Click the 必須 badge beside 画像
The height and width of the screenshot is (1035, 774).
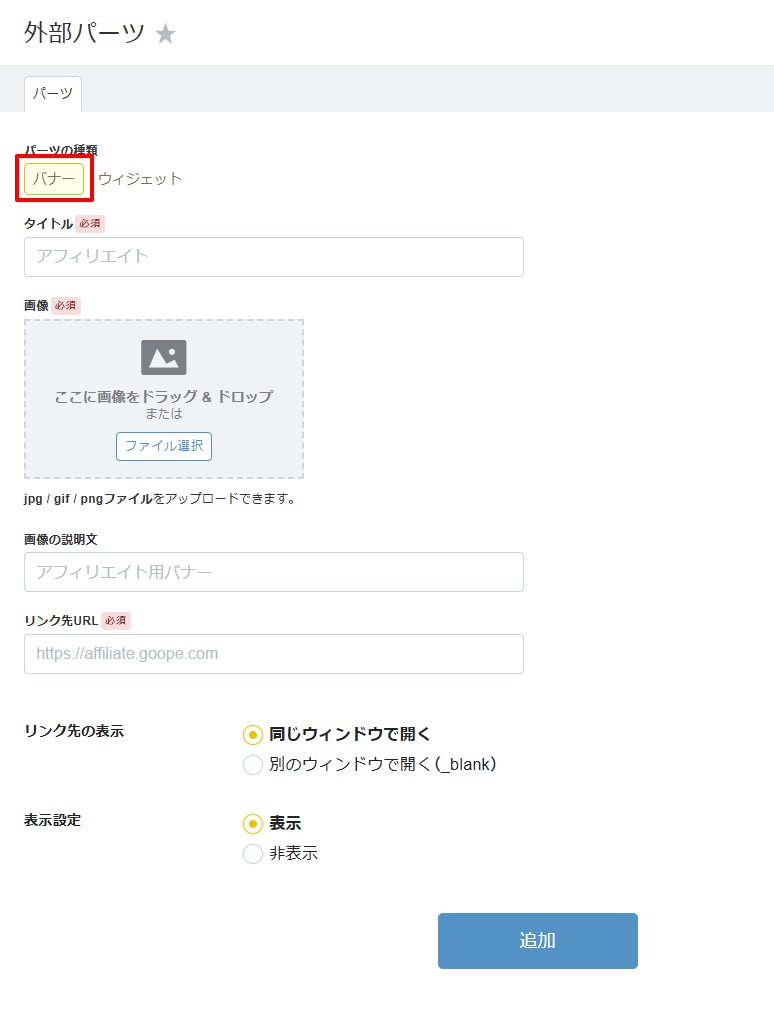[66, 305]
